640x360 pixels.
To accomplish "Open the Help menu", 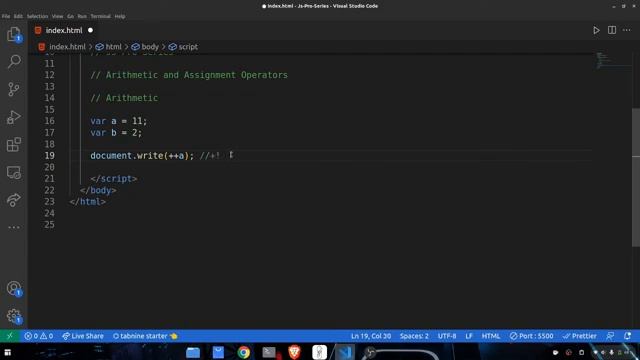I will (x=120, y=16).
